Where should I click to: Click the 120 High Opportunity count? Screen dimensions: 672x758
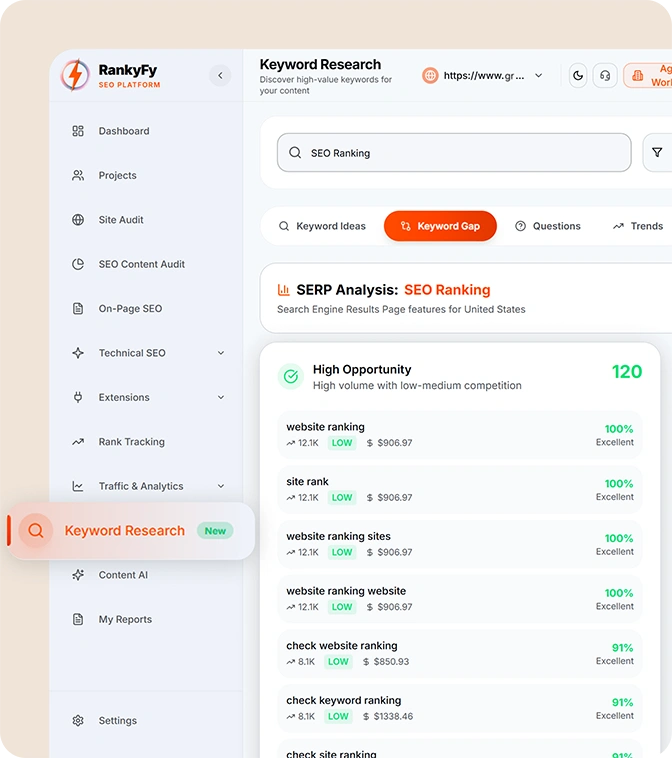[627, 372]
